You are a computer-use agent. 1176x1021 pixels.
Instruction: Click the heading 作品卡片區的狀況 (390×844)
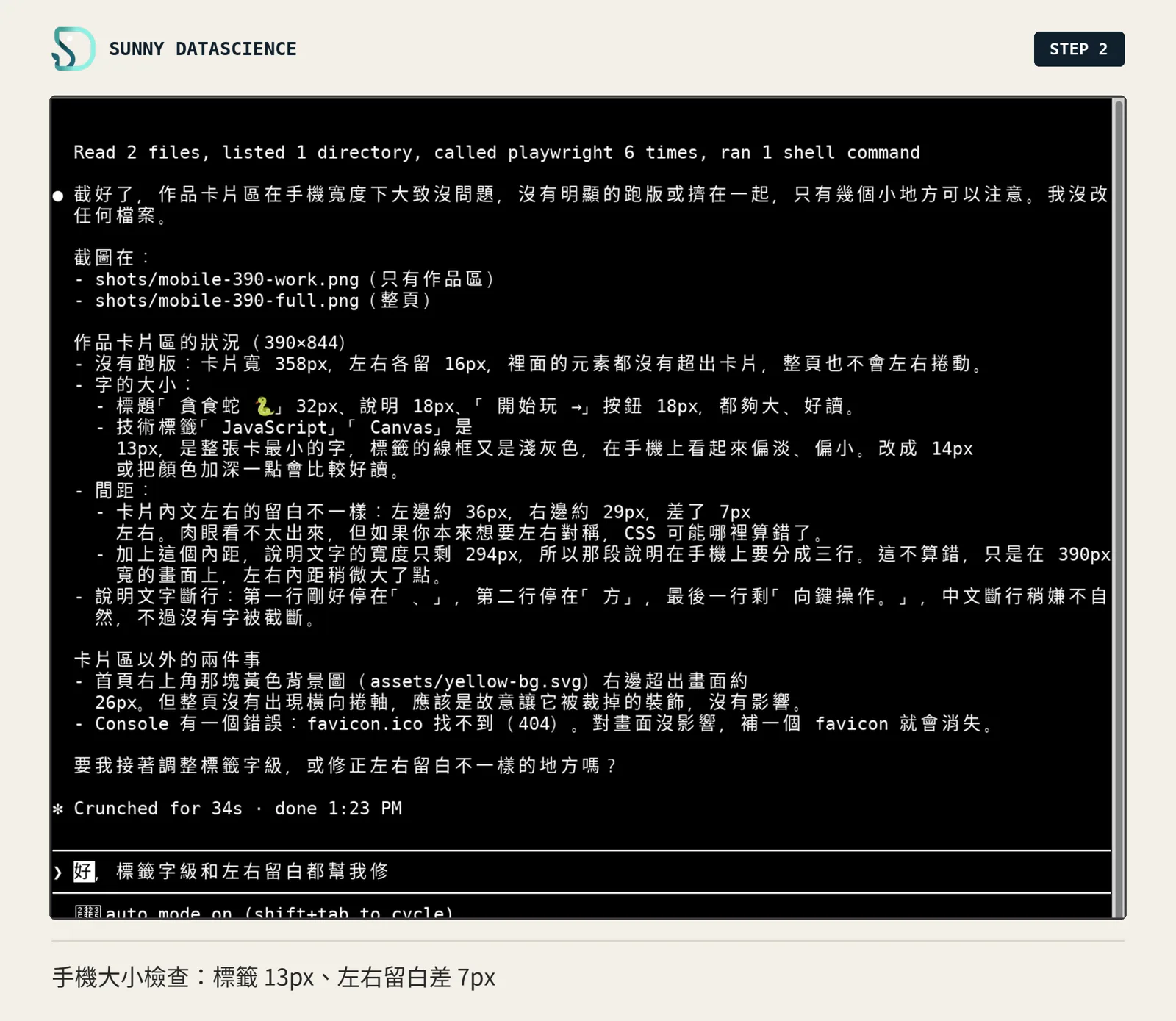[210, 343]
